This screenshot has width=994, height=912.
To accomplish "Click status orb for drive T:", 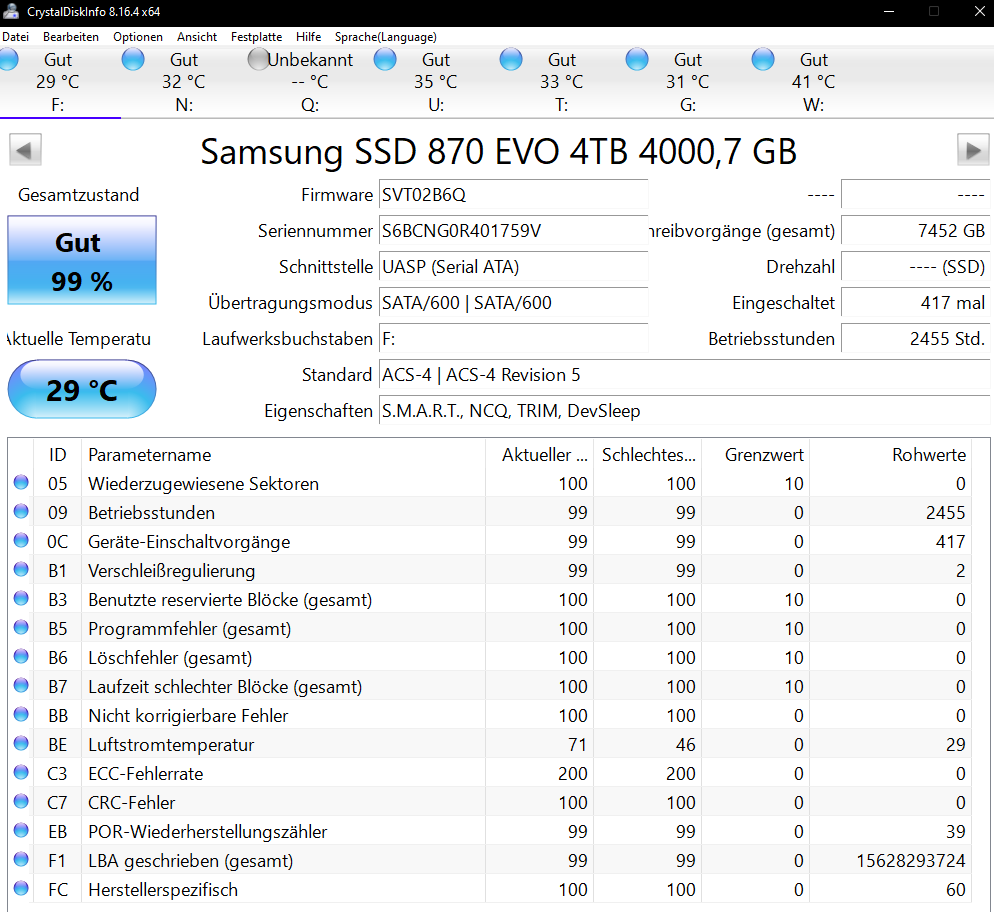I will click(x=511, y=60).
